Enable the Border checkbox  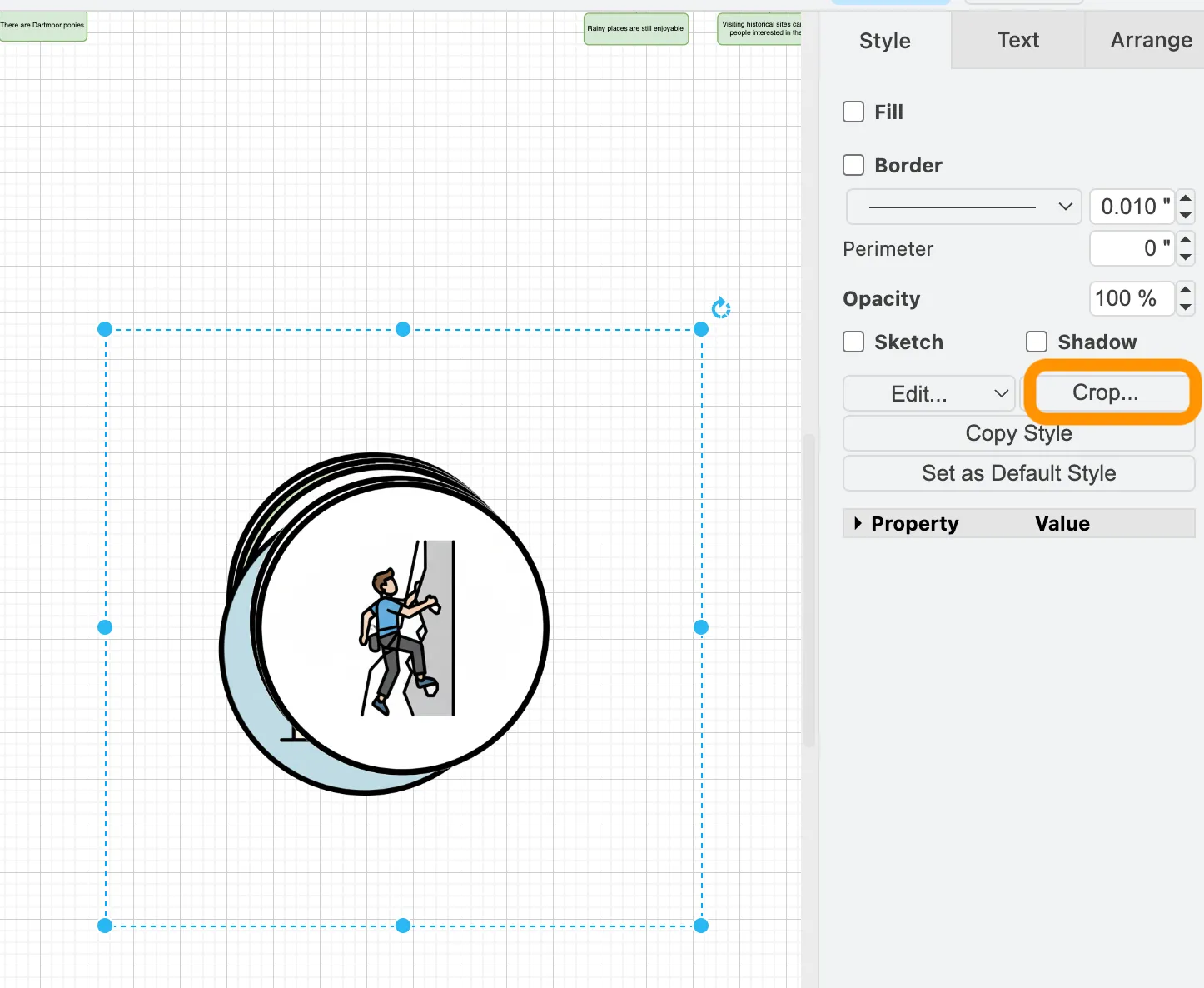click(x=853, y=165)
